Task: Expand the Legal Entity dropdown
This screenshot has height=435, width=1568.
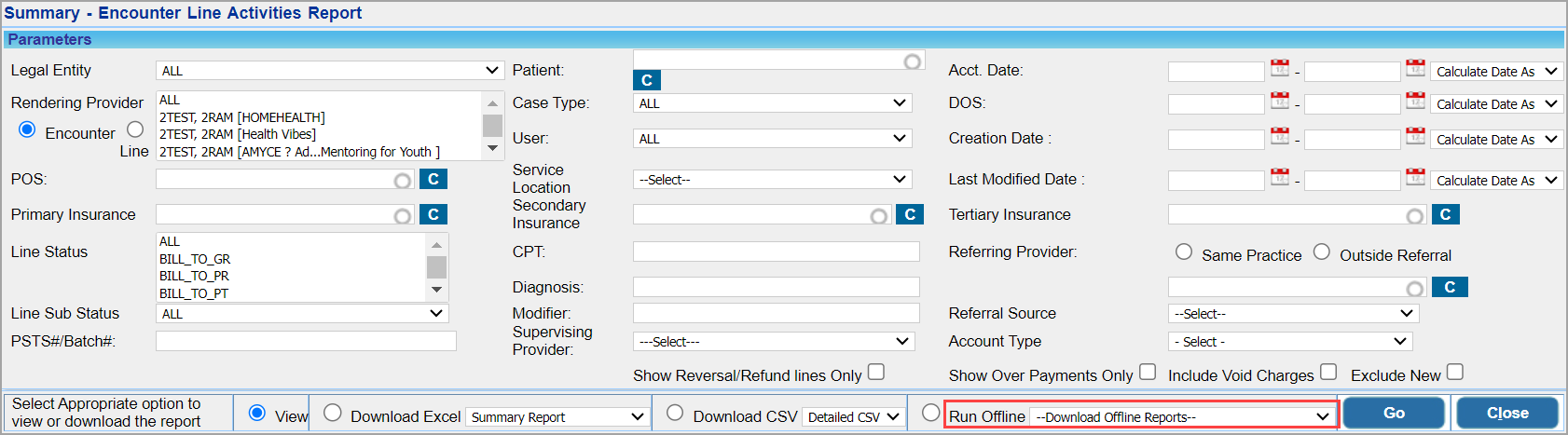Action: point(331,71)
